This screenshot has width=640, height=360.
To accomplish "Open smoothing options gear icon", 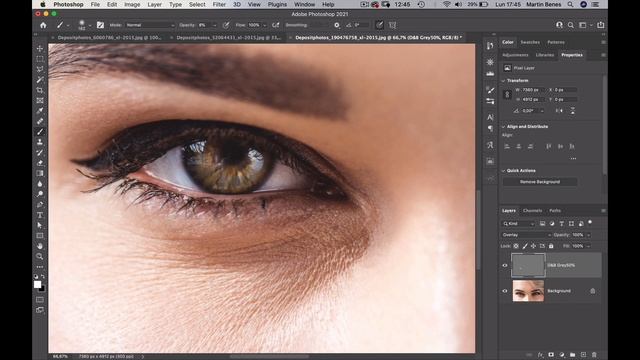I will tap(337, 25).
